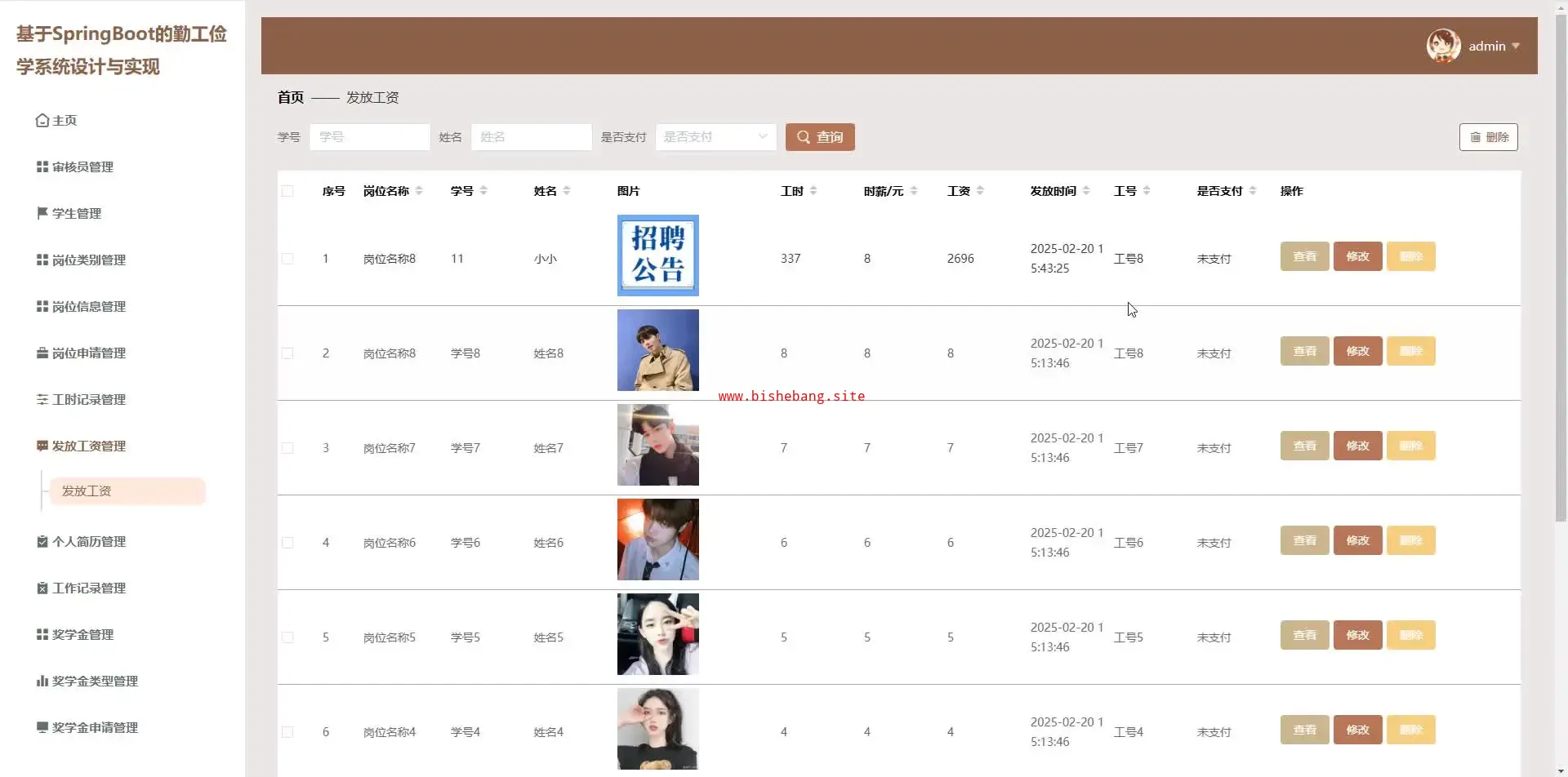Screen dimensions: 1568x777
Task: Select the checkbox for row 3 姓名7
Action: (287, 448)
